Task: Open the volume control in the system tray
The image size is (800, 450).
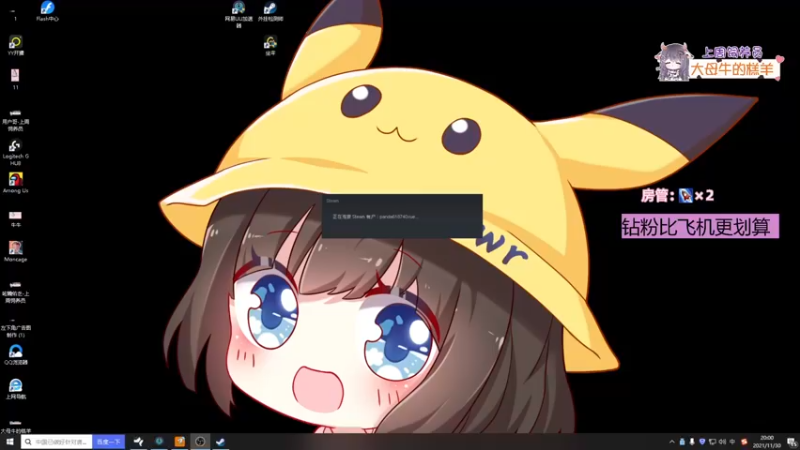Action: tap(722, 442)
